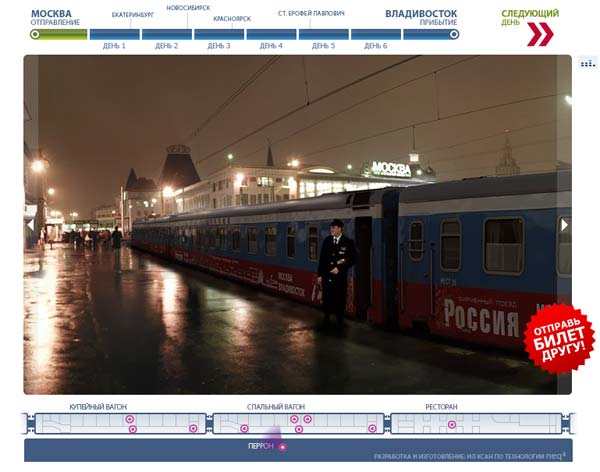Click the Владивосток Прибытие label

pyautogui.click(x=421, y=18)
